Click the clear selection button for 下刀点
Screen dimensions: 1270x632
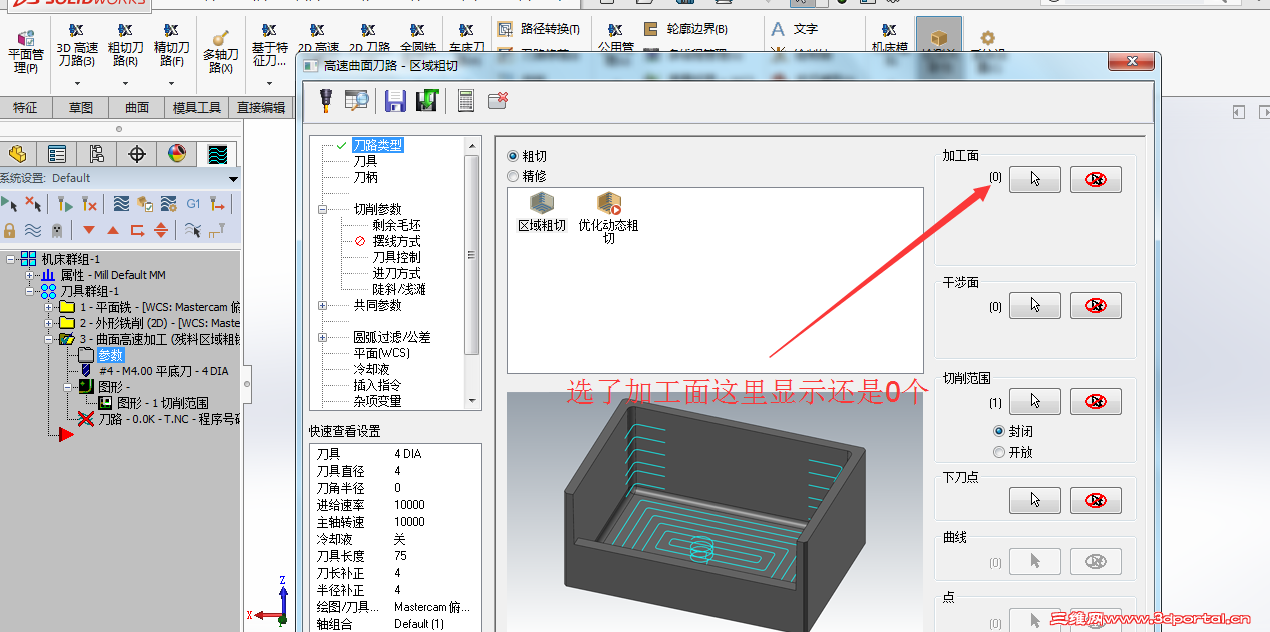click(x=1095, y=499)
